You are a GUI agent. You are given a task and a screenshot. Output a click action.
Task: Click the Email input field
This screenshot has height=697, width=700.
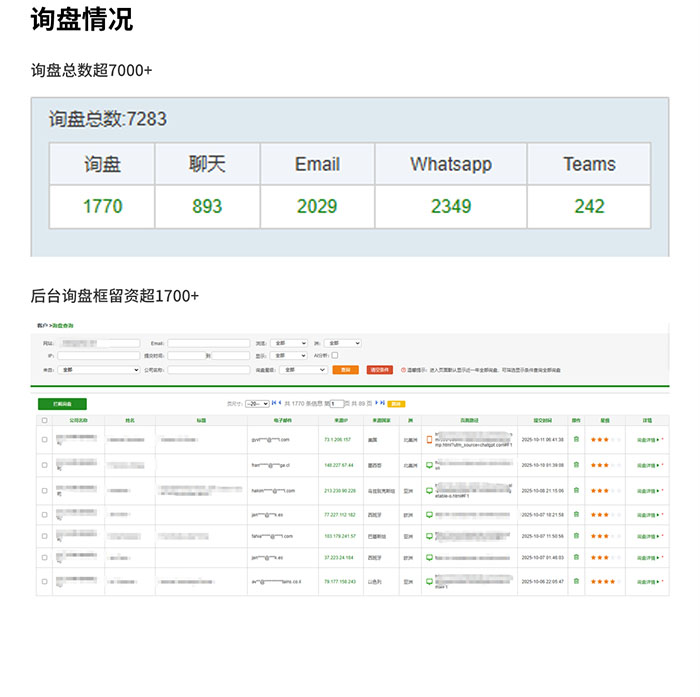[208, 343]
